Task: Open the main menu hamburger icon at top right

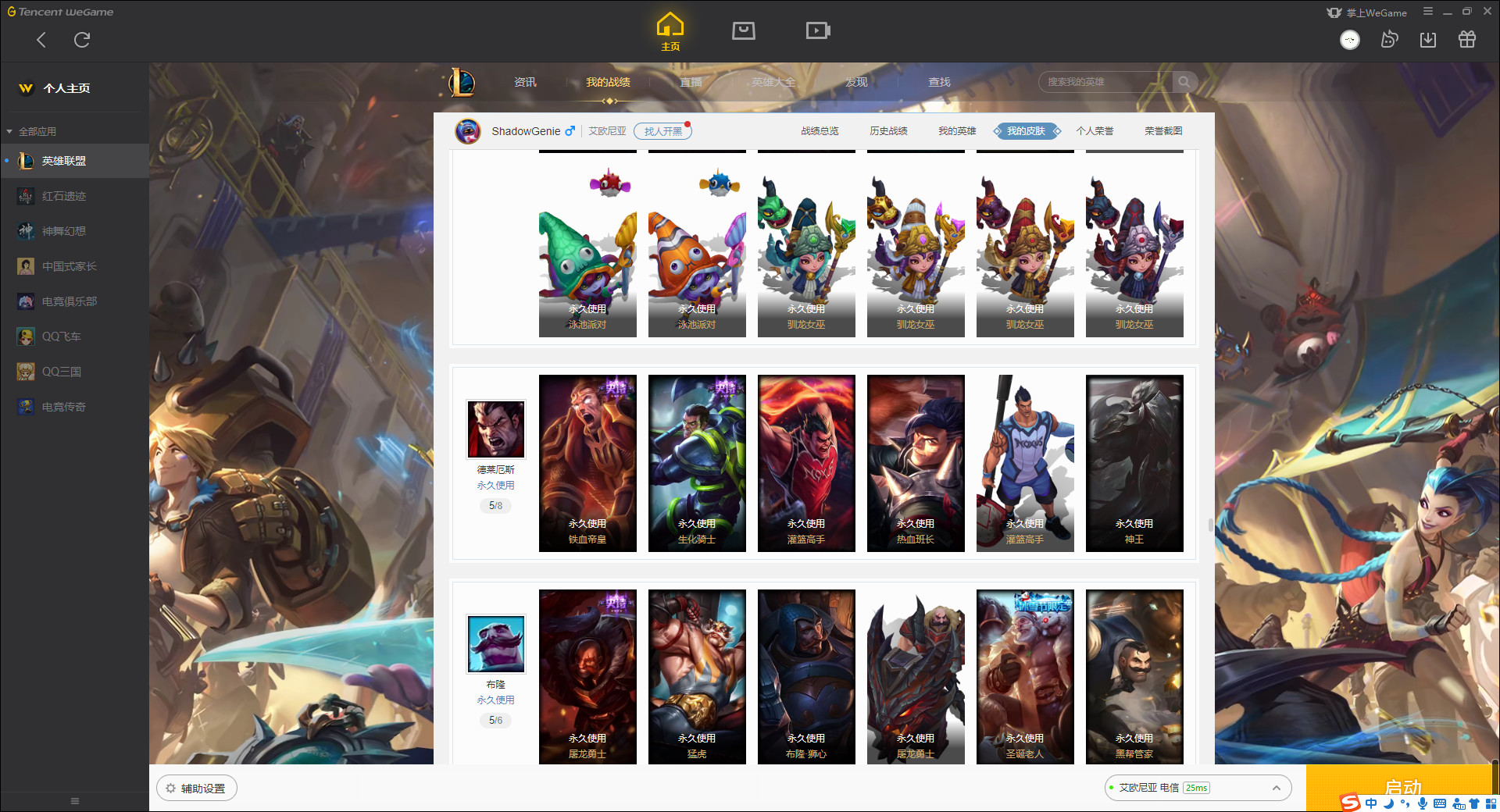Action: point(1428,12)
